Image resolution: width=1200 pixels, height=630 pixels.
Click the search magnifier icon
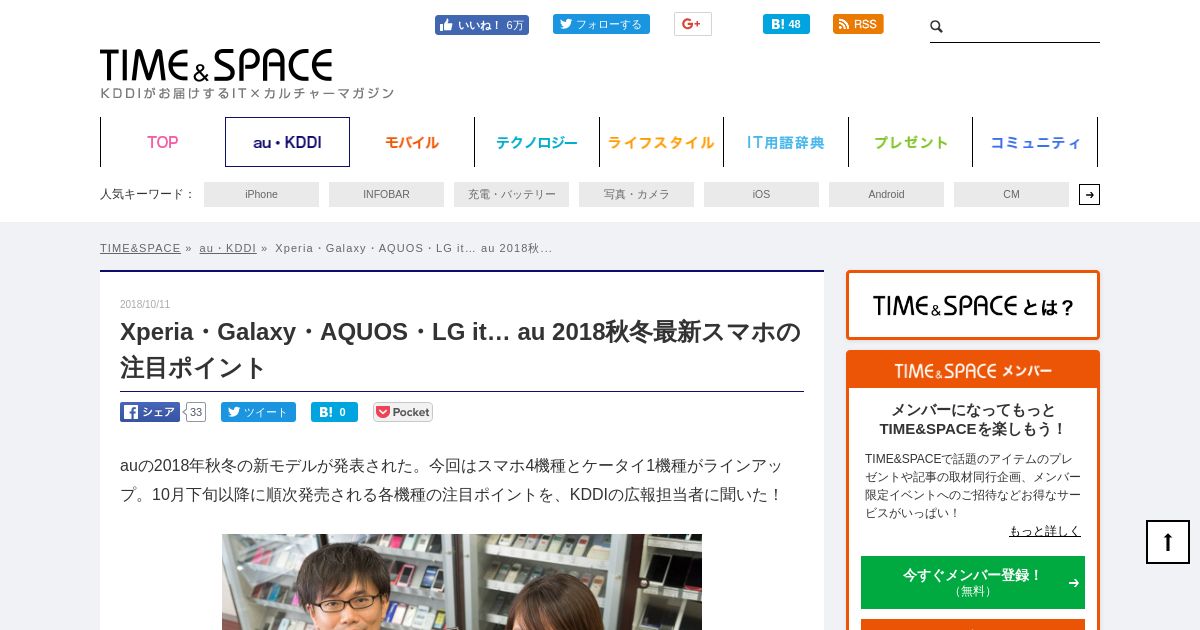pos(937,27)
